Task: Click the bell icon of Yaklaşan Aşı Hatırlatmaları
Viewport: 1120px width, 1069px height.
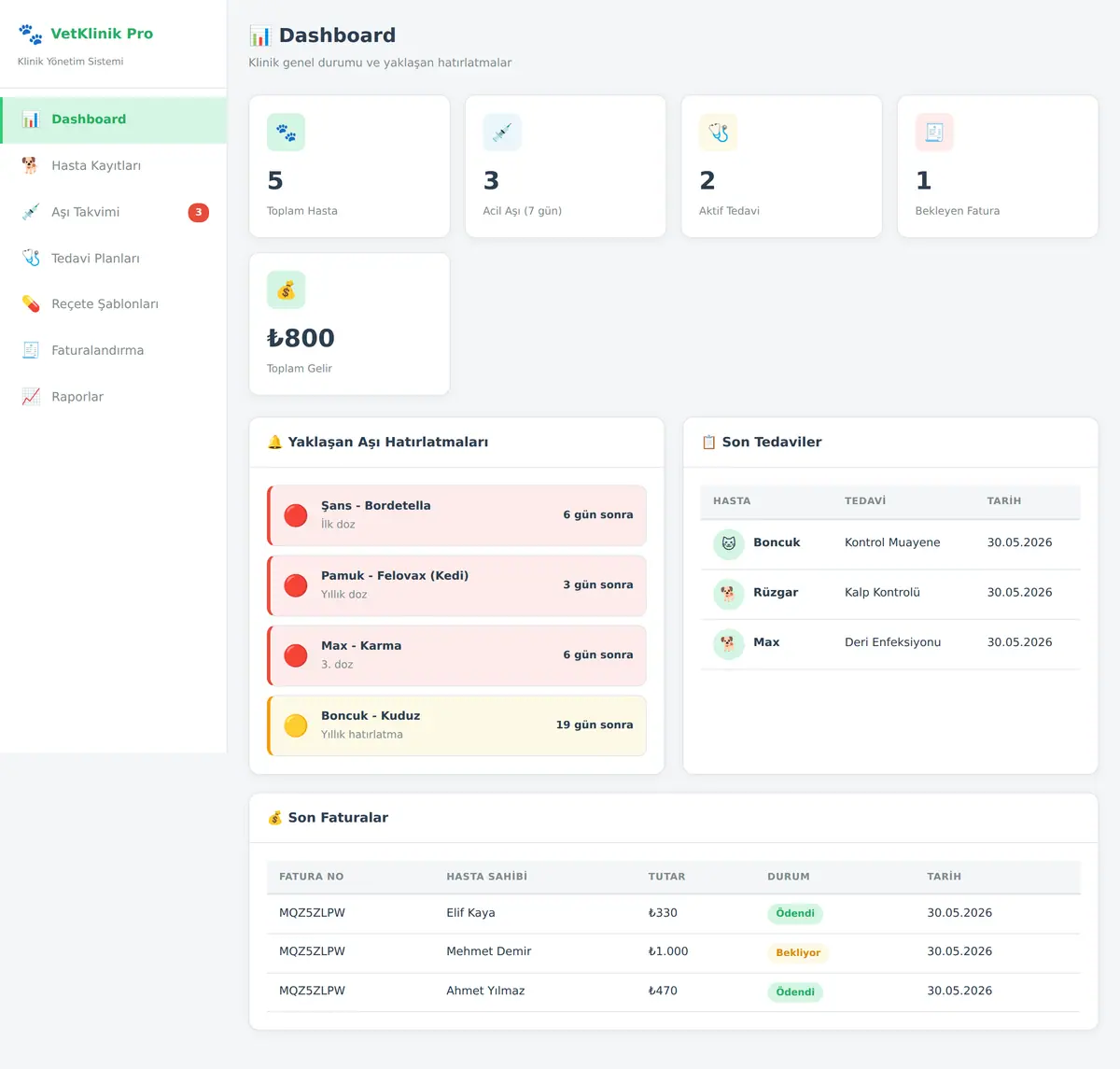Action: (x=274, y=443)
